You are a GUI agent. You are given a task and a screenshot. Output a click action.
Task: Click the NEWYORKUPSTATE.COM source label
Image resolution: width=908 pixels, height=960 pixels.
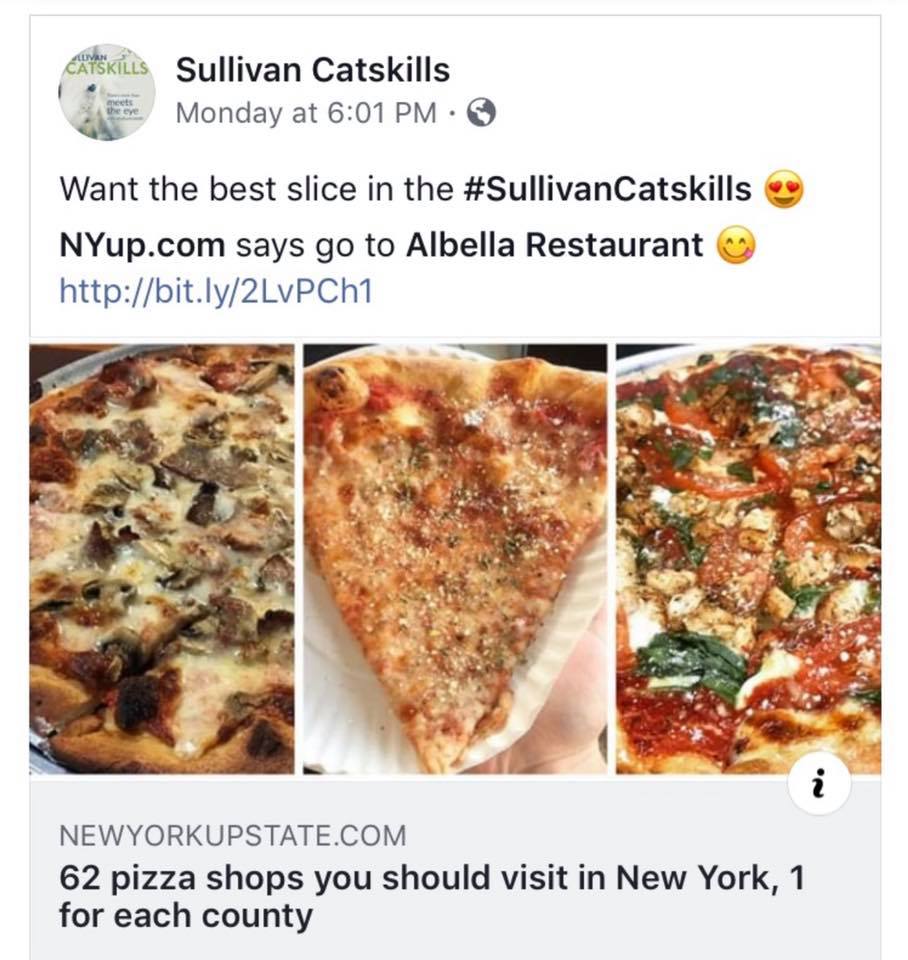(233, 836)
